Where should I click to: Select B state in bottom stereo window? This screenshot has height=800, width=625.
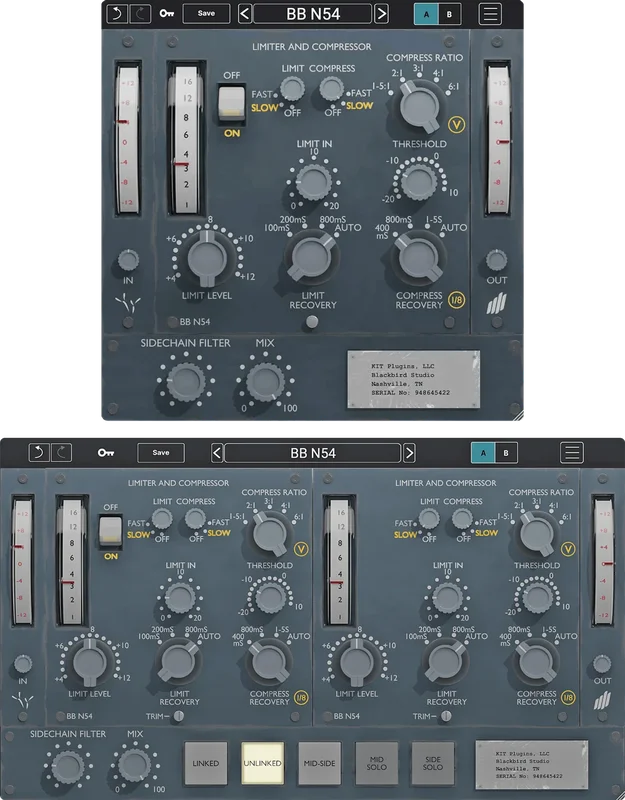[x=506, y=453]
